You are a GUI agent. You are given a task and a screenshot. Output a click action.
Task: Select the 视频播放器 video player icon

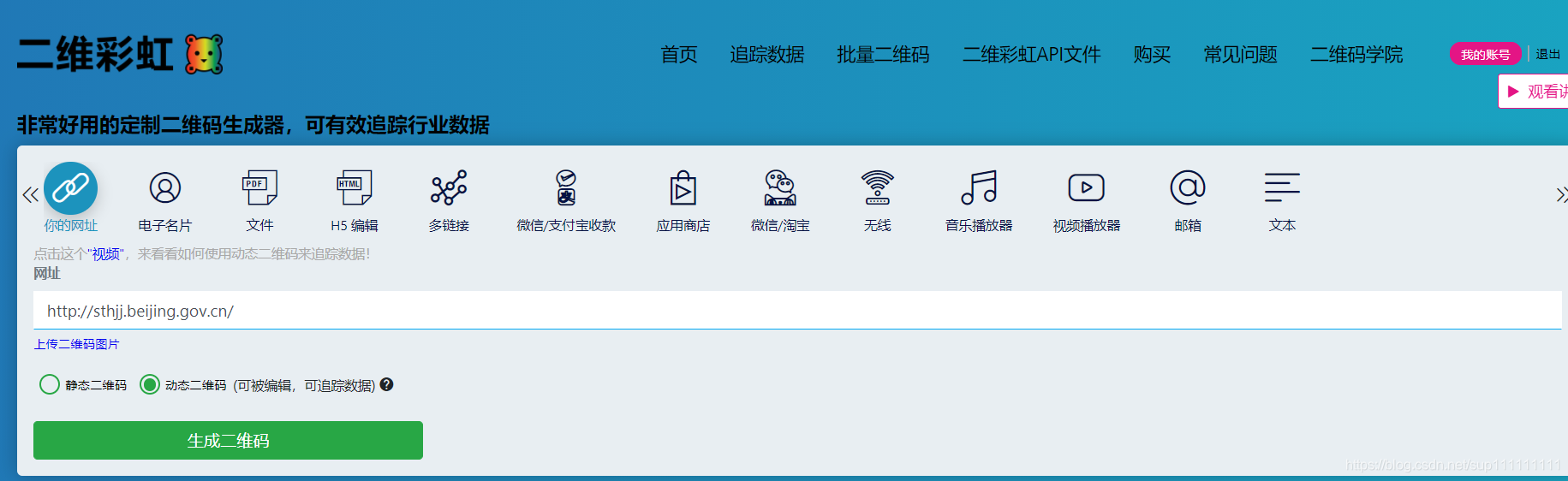pyautogui.click(x=1086, y=187)
